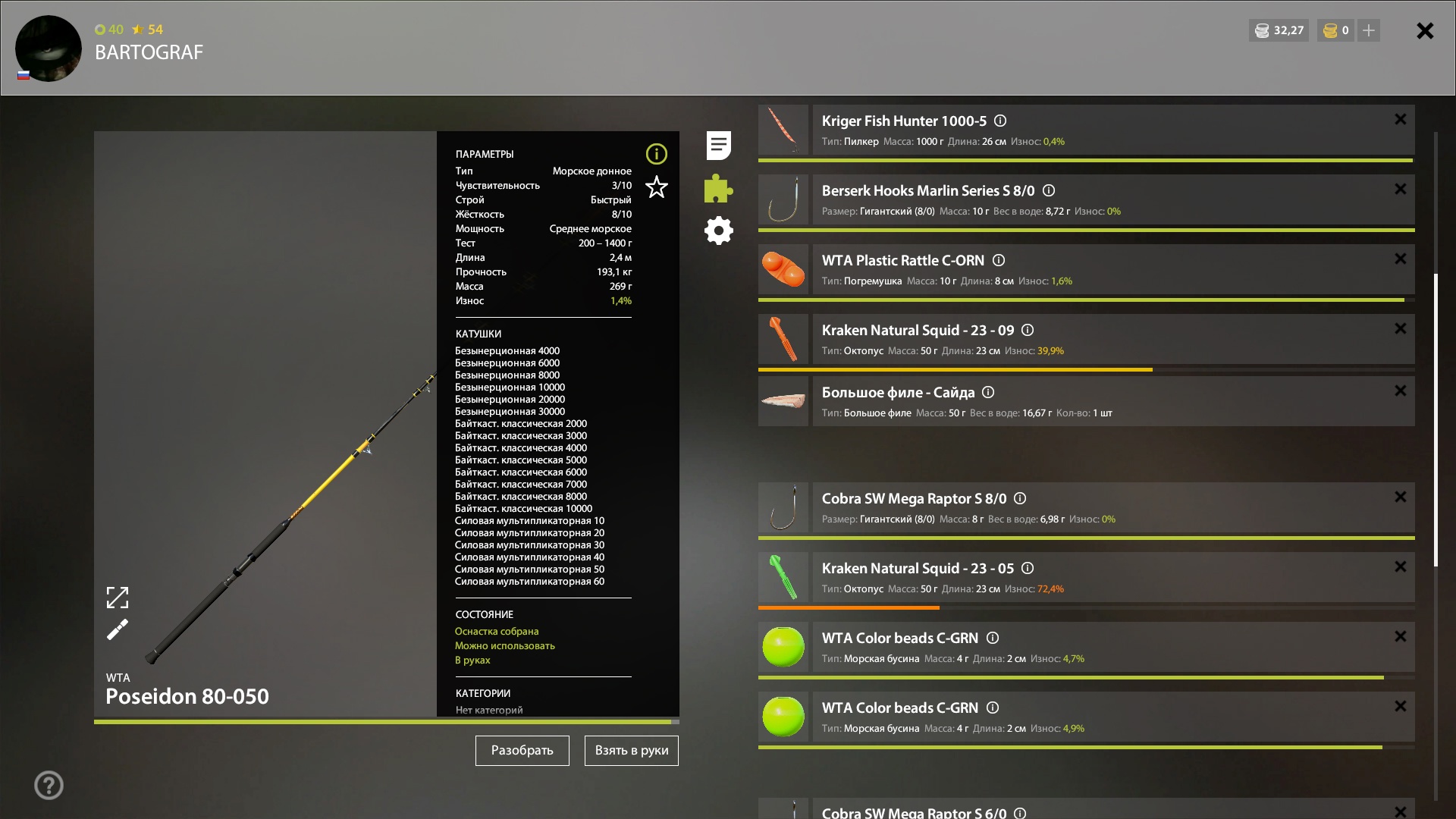Open info for Kriger Fish Hunter 1000-5
1456x819 pixels.
point(1000,121)
